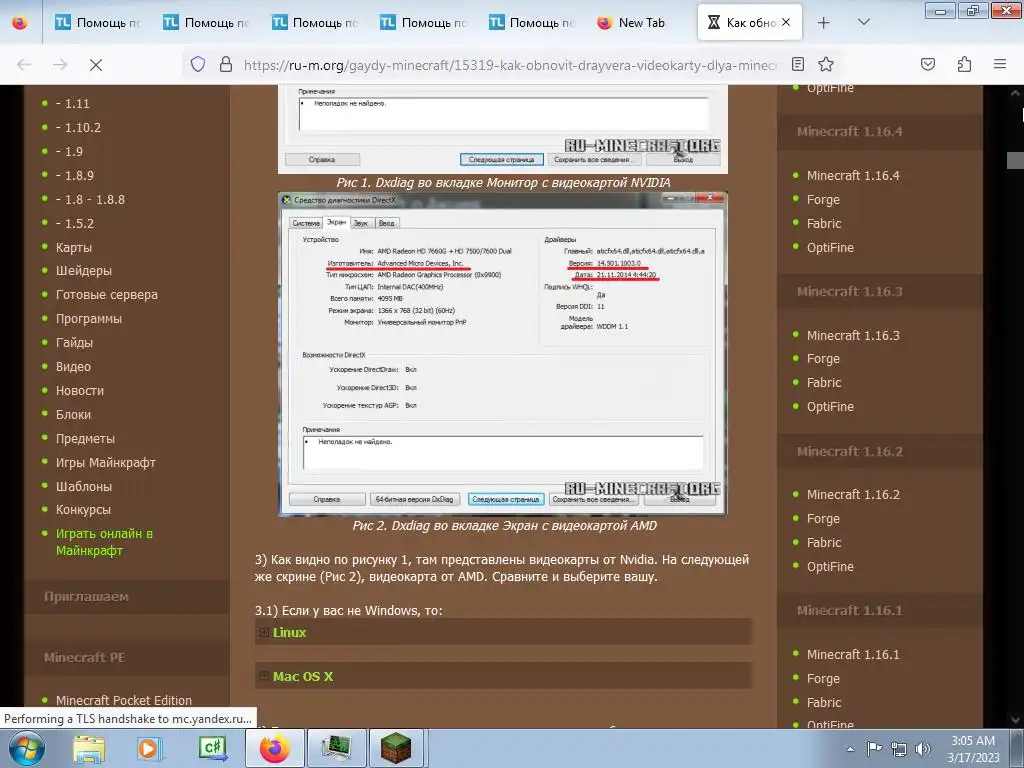Switch to the first "Помощь по" tab
Image resolution: width=1024 pixels, height=768 pixels.
pos(97,23)
